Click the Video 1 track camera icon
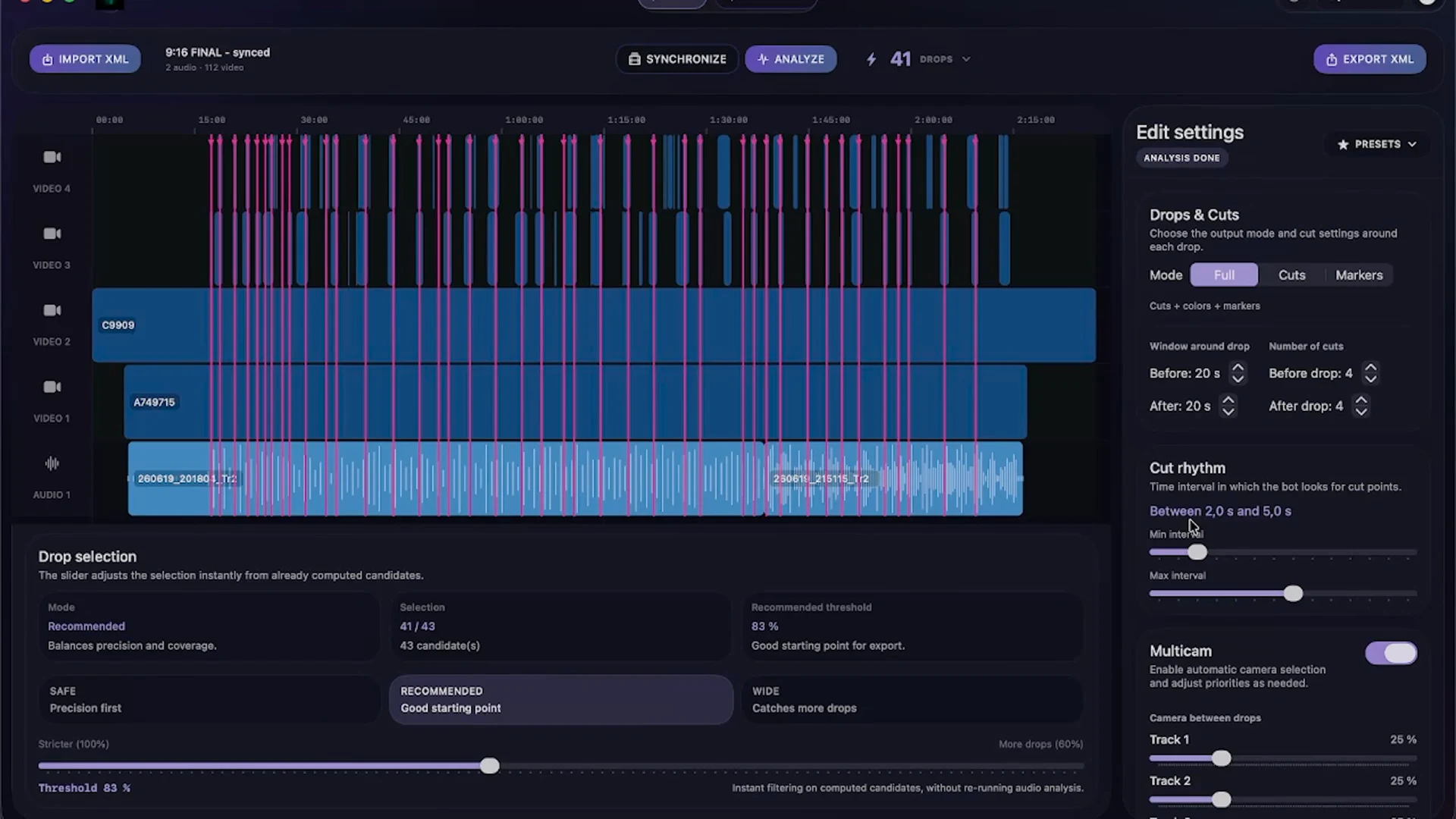This screenshot has width=1456, height=819. click(52, 387)
